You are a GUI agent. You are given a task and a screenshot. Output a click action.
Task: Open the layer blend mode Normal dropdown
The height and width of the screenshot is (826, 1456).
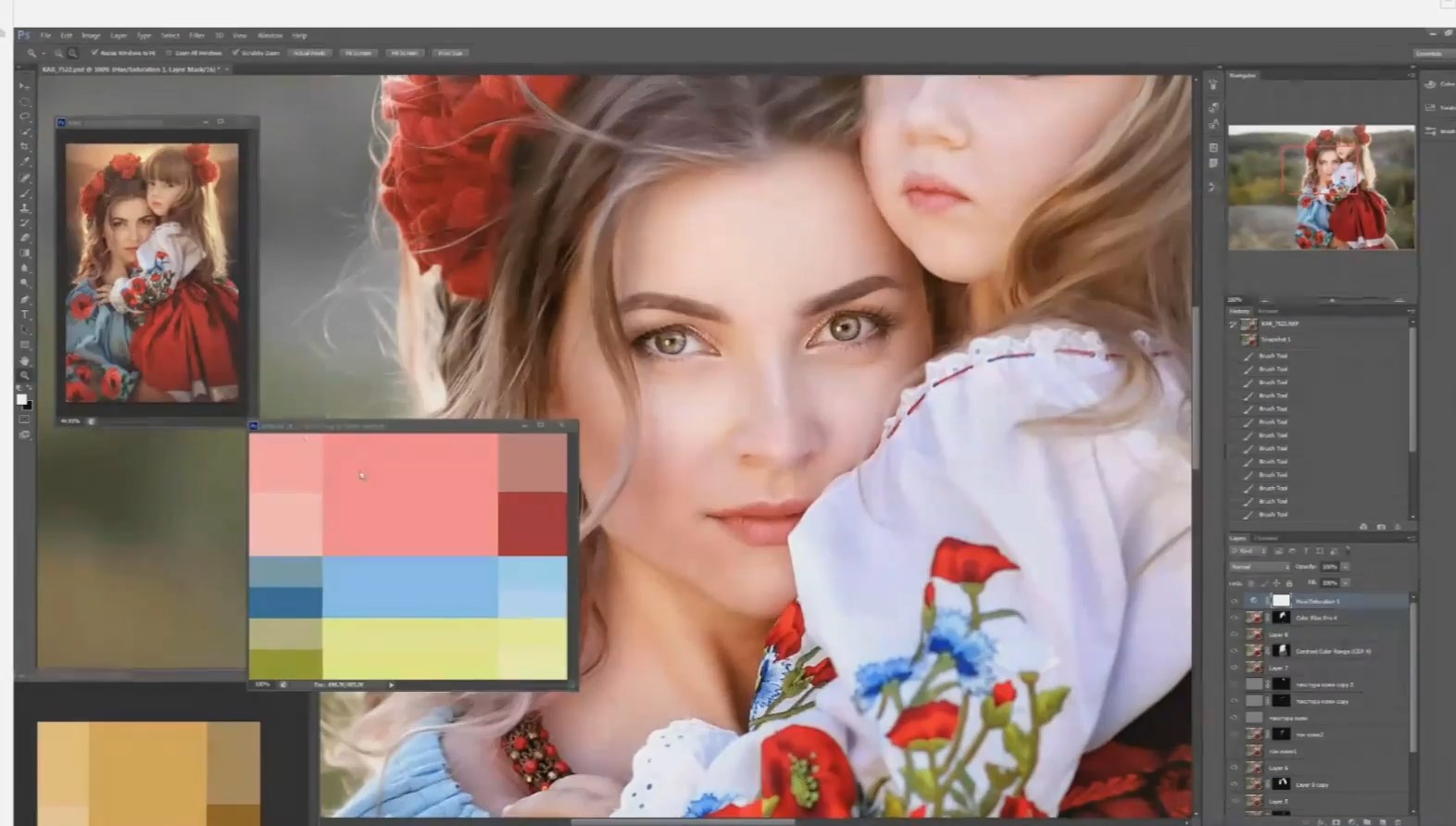1259,567
